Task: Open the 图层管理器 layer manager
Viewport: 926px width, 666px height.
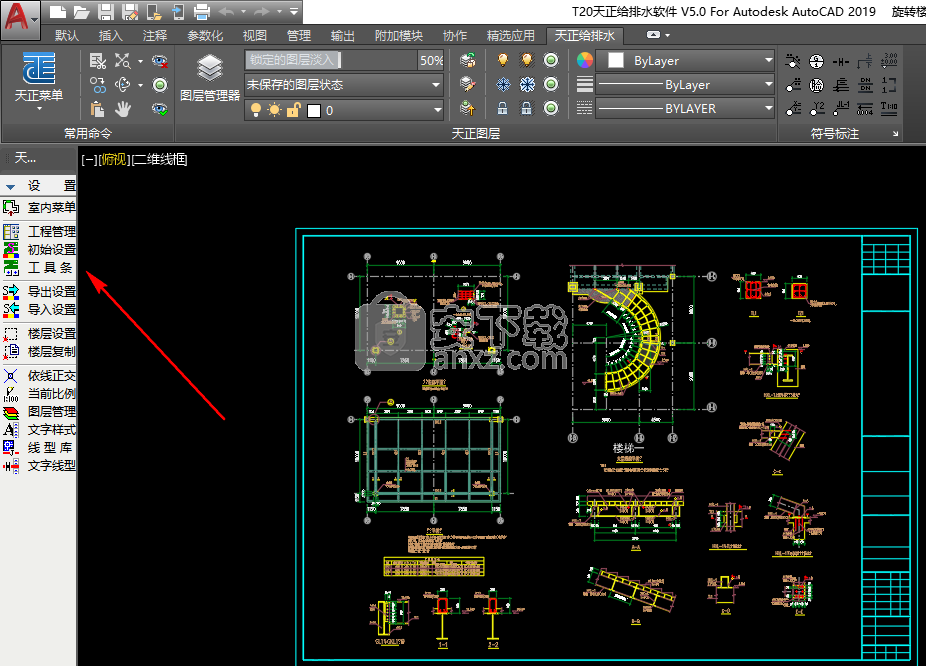Action: (x=209, y=77)
